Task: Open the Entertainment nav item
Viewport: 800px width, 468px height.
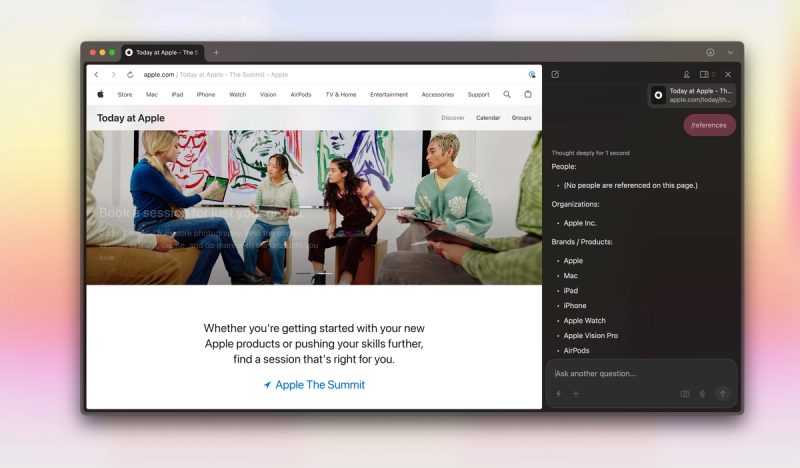Action: (x=389, y=94)
